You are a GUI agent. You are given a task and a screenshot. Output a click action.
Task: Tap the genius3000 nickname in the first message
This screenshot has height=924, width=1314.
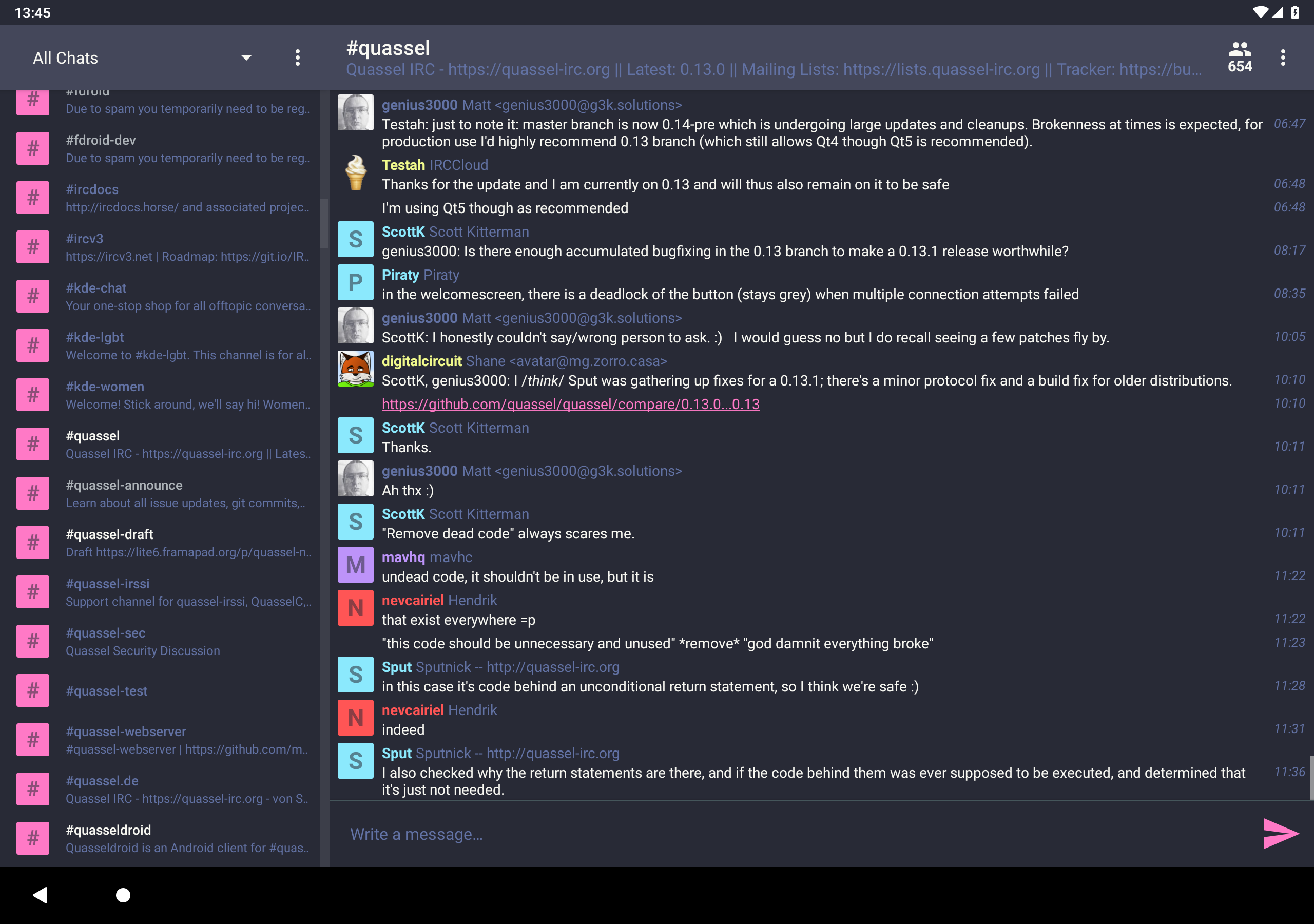[x=419, y=105]
